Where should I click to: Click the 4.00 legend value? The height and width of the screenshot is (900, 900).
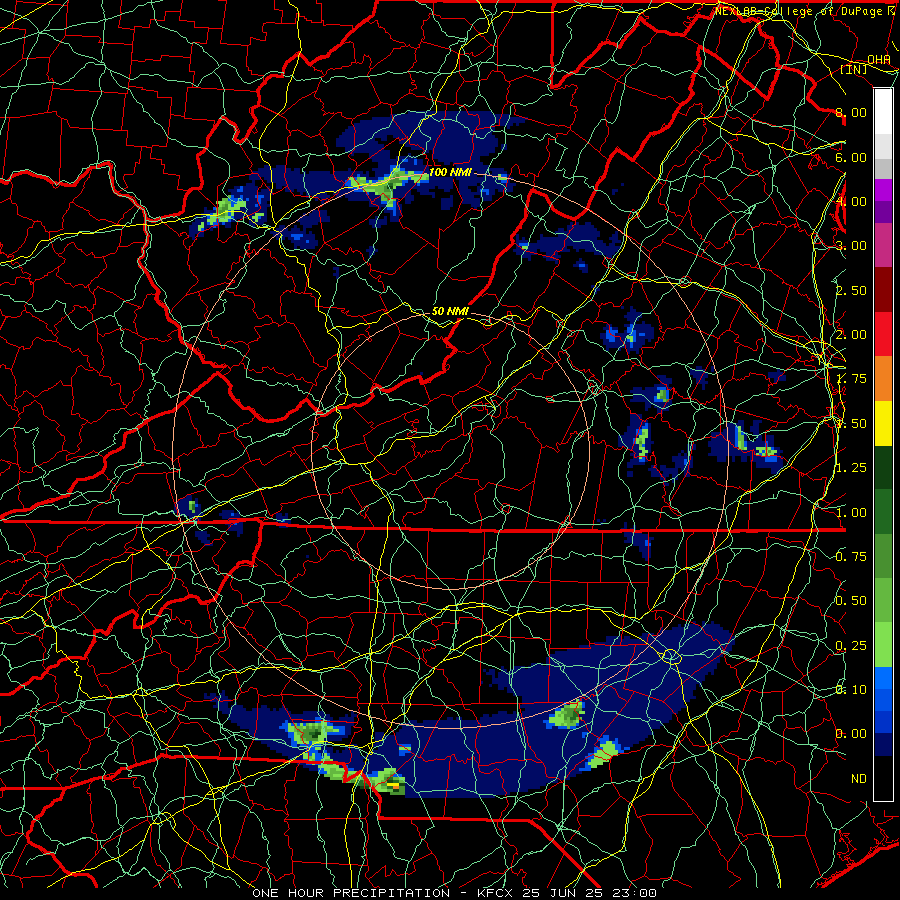(x=851, y=201)
